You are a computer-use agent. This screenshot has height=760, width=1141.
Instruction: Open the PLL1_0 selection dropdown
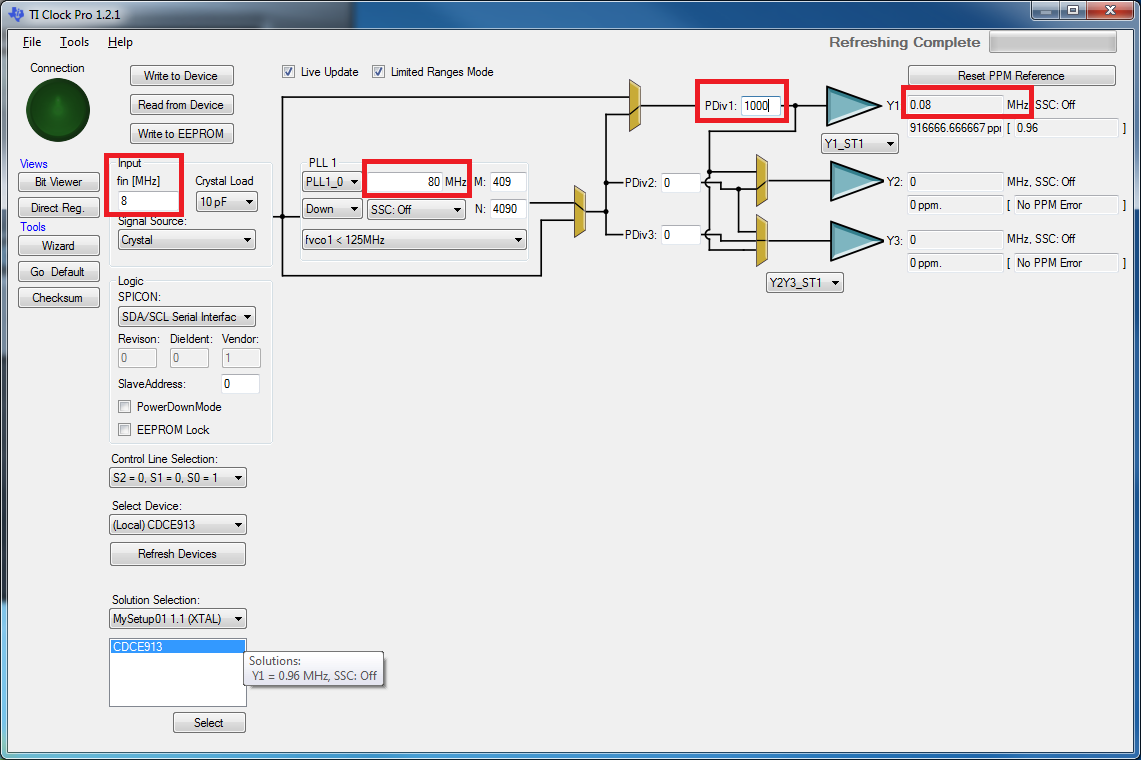[332, 181]
